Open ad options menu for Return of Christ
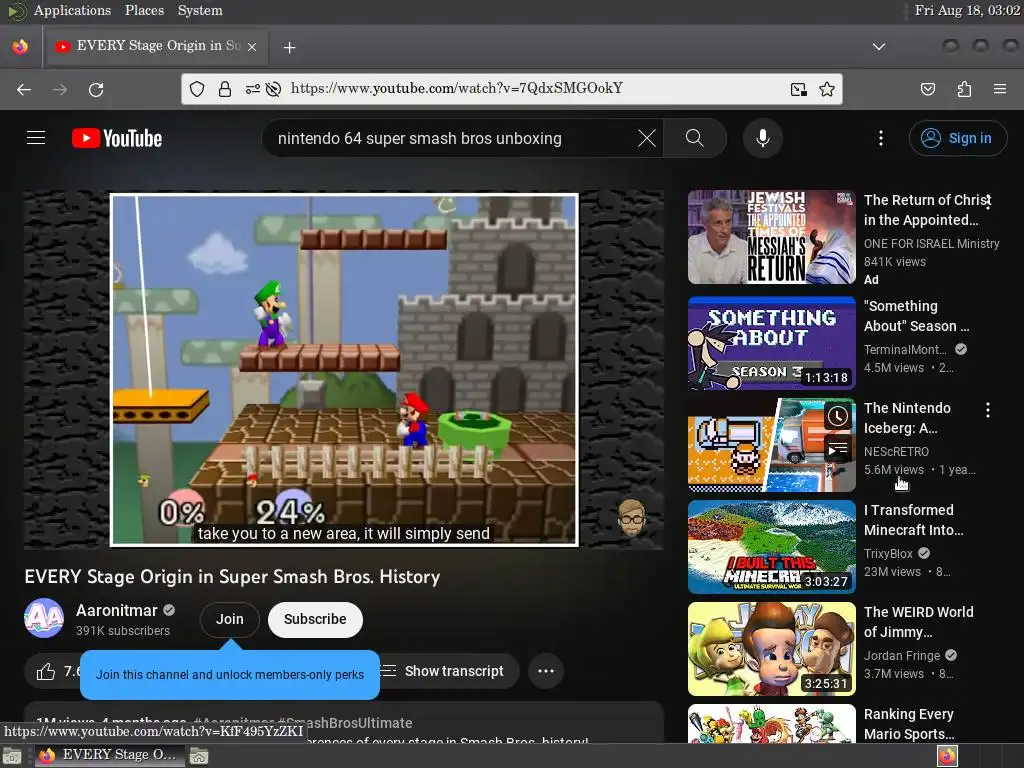Screen dimensions: 1024x768 point(988,201)
